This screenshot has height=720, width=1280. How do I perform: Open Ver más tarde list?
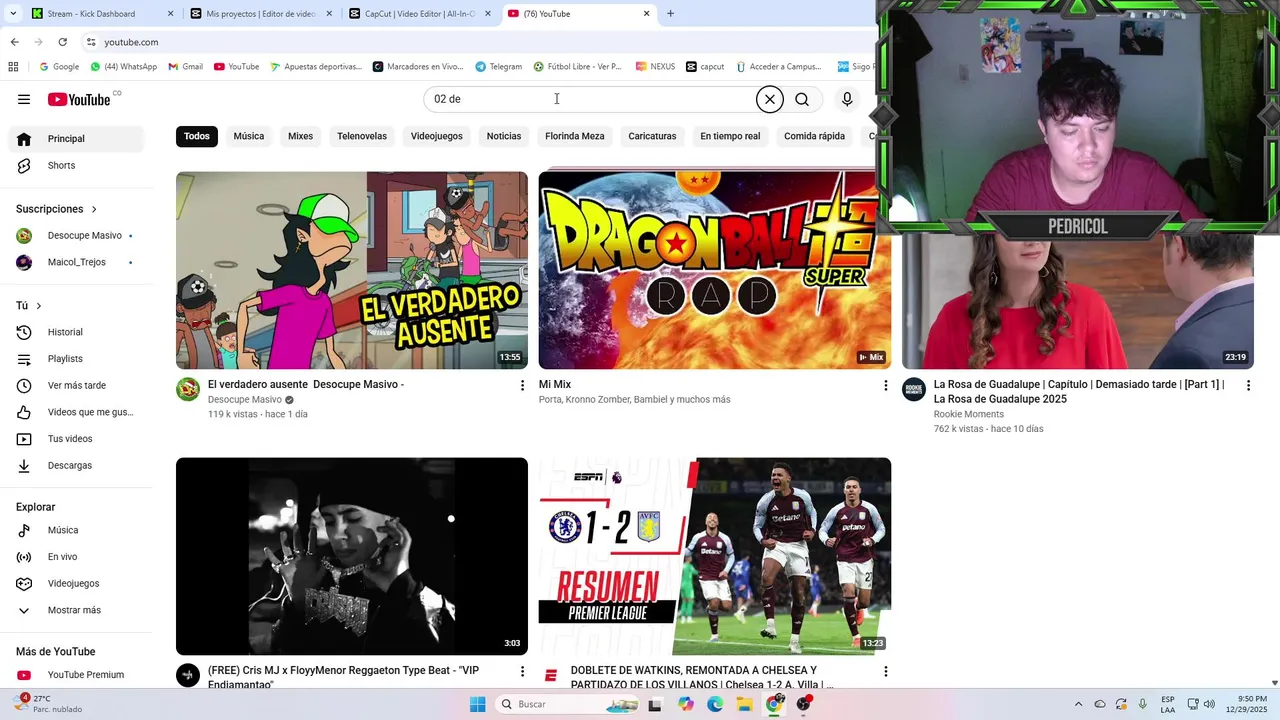click(76, 385)
